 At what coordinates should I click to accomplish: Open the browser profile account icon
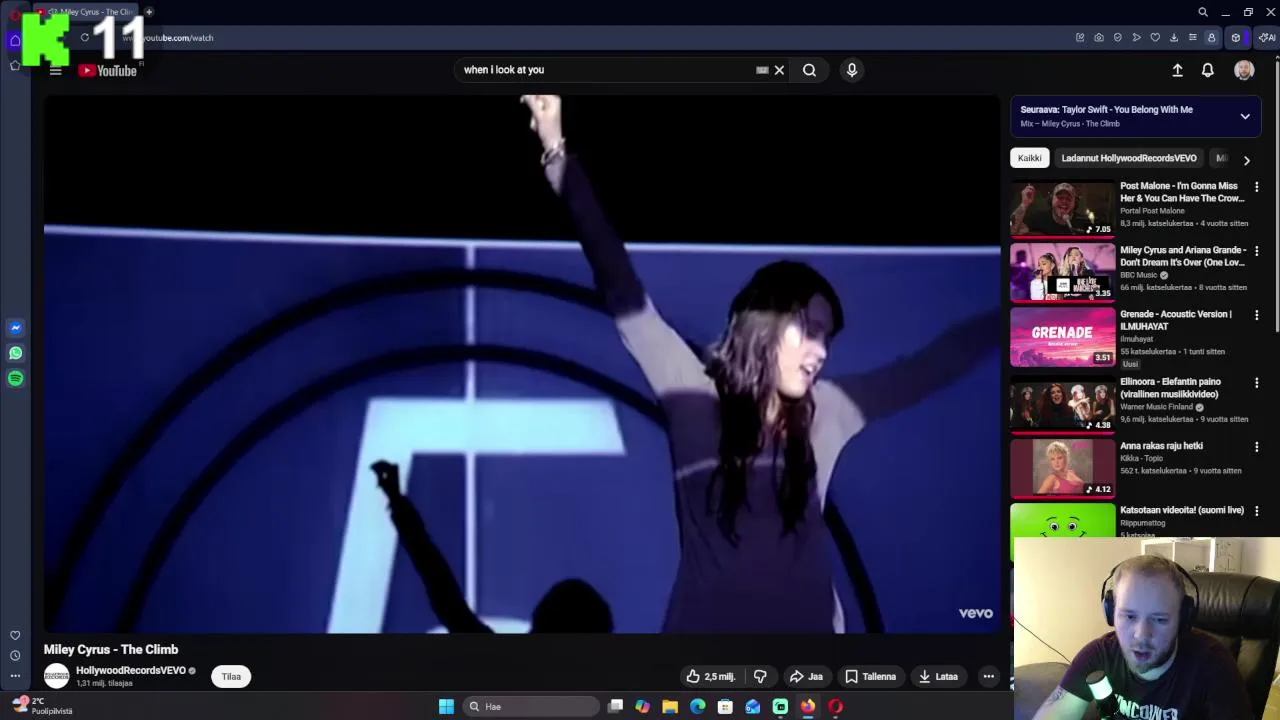pos(1211,38)
